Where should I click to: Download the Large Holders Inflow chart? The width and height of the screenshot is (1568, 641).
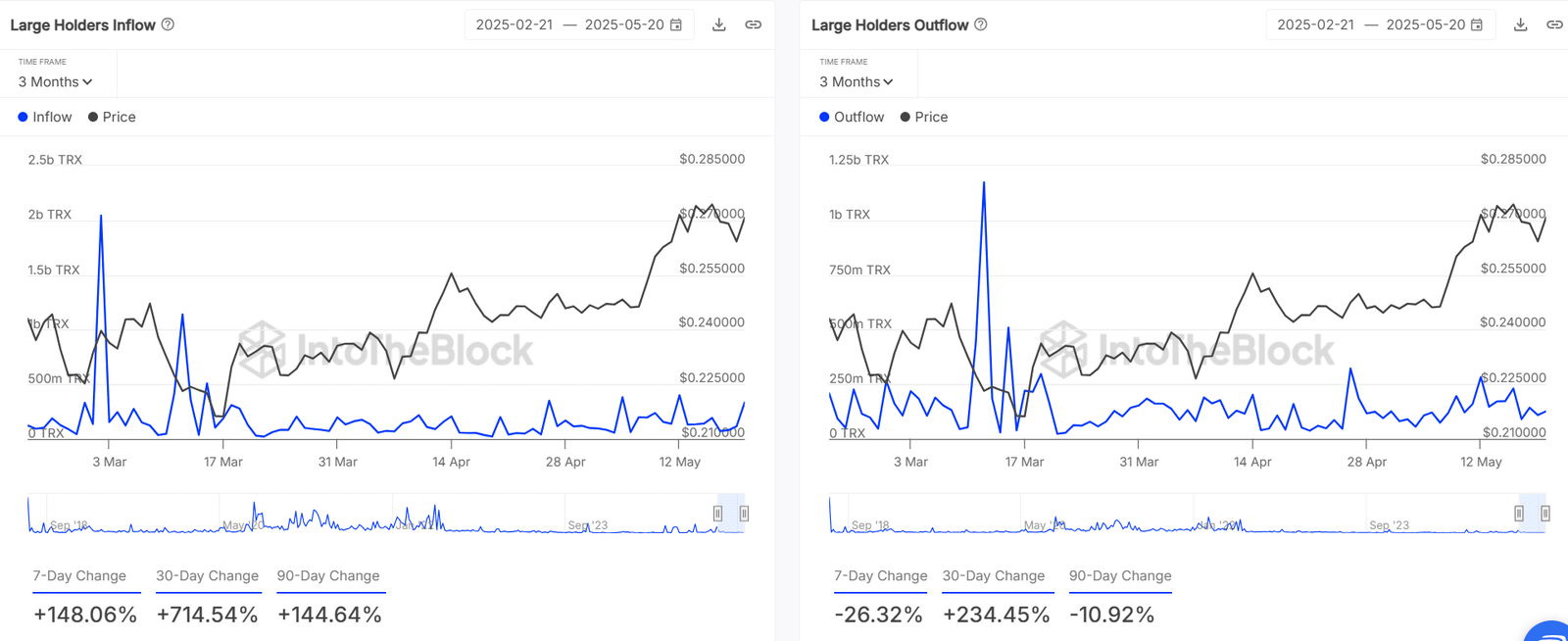[x=718, y=25]
